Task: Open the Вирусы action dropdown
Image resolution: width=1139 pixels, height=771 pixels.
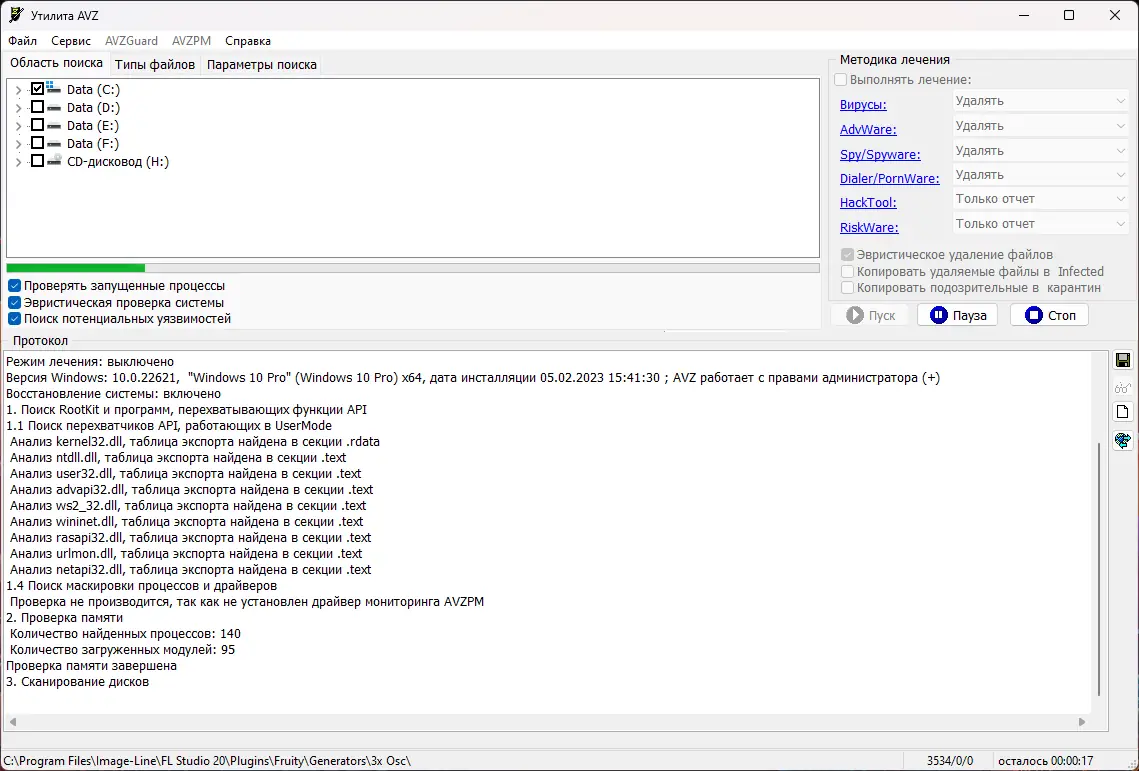Action: 1040,101
